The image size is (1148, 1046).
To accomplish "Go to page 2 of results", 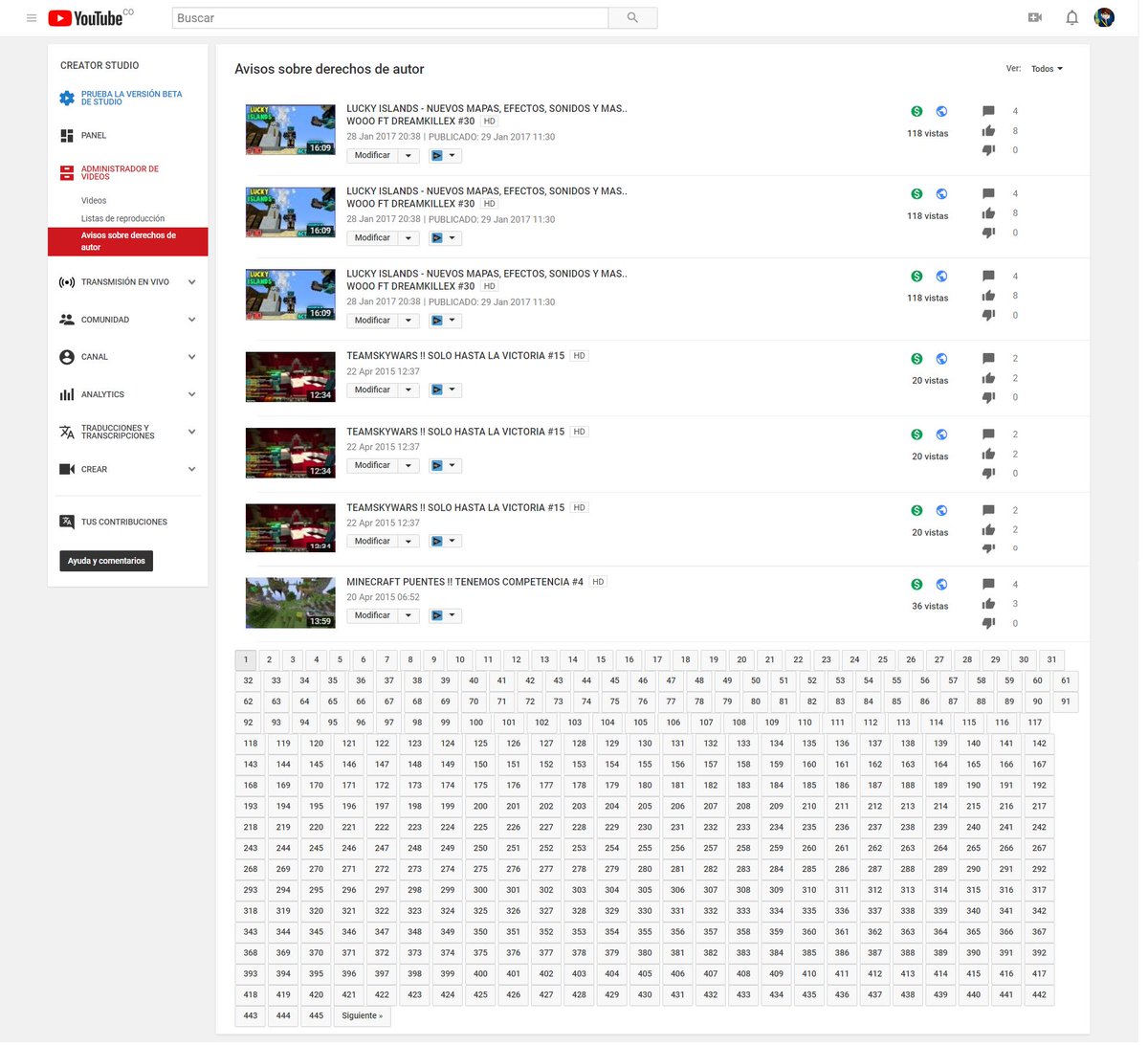I will click(x=269, y=659).
